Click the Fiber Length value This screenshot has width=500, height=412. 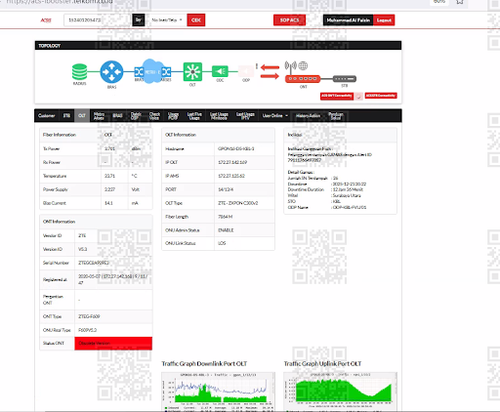click(x=225, y=217)
